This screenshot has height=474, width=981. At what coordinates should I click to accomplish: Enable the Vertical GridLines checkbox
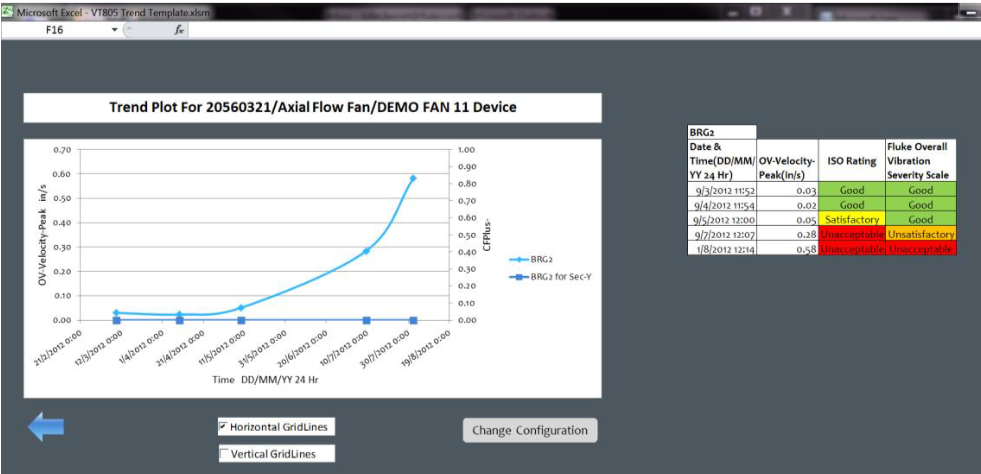[223, 454]
